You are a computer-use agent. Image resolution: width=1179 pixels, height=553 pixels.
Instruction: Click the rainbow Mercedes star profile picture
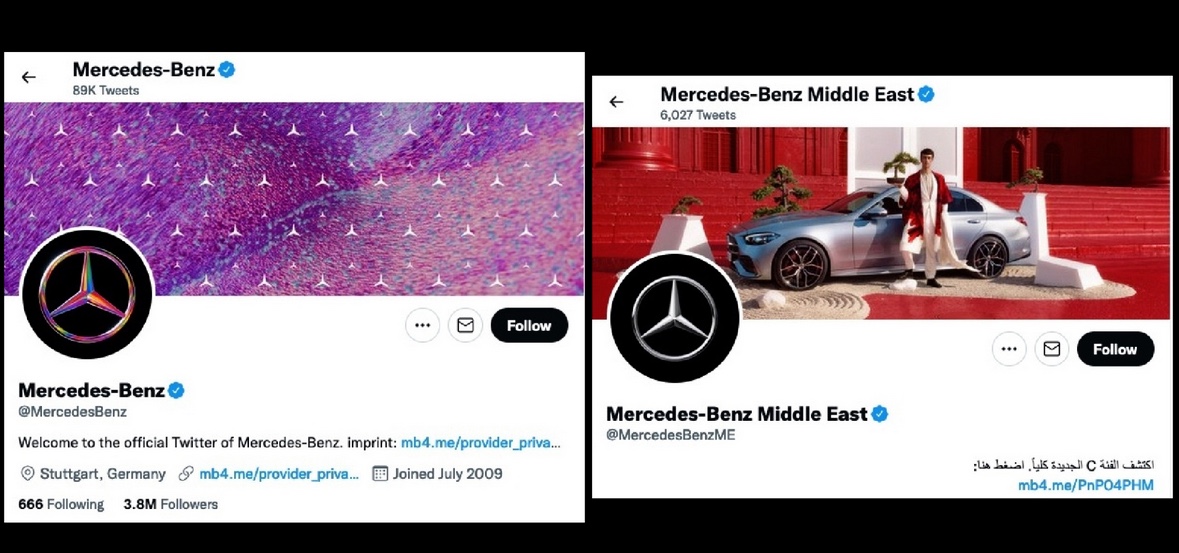point(86,294)
